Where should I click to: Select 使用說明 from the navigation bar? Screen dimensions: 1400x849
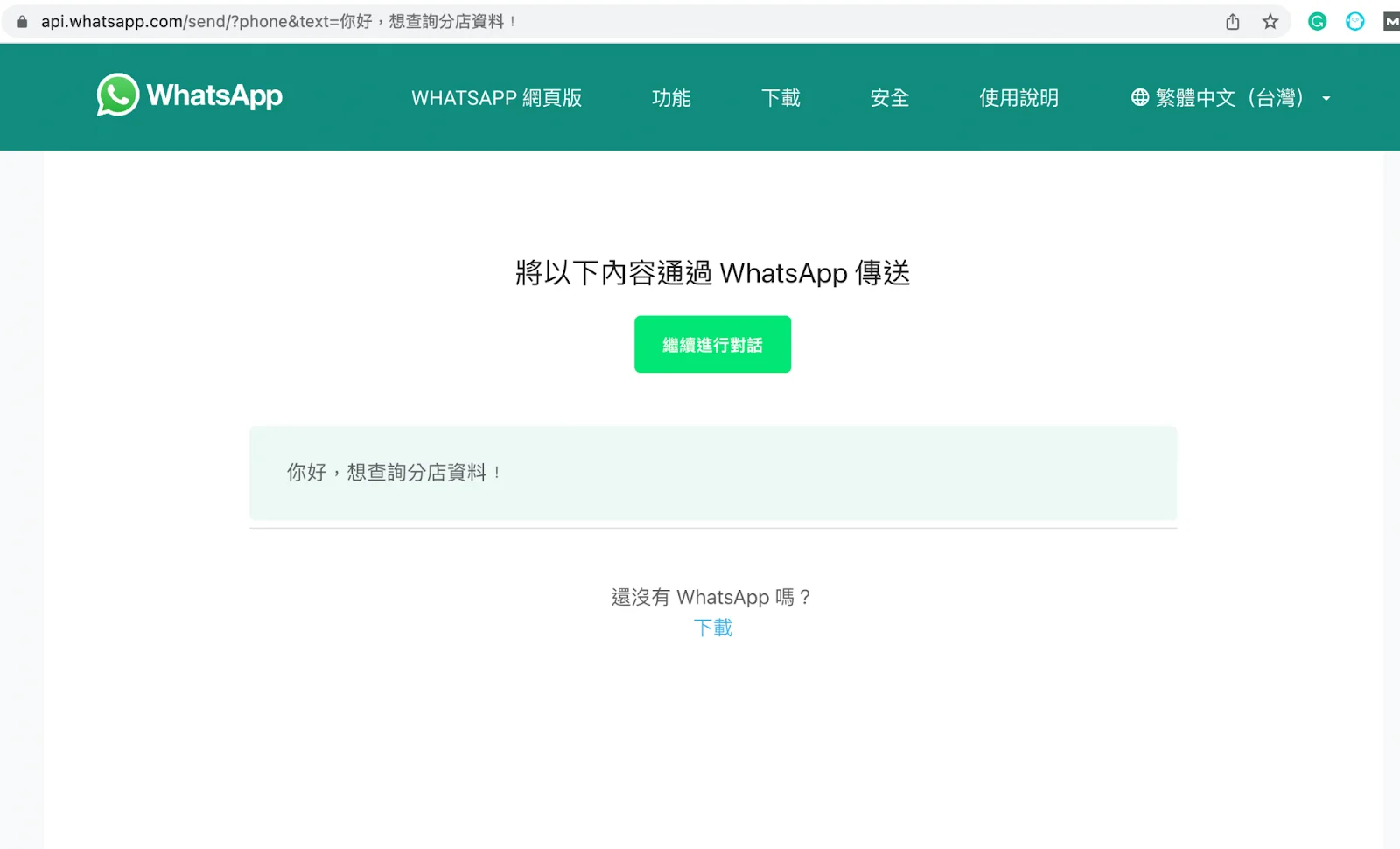(x=1018, y=98)
